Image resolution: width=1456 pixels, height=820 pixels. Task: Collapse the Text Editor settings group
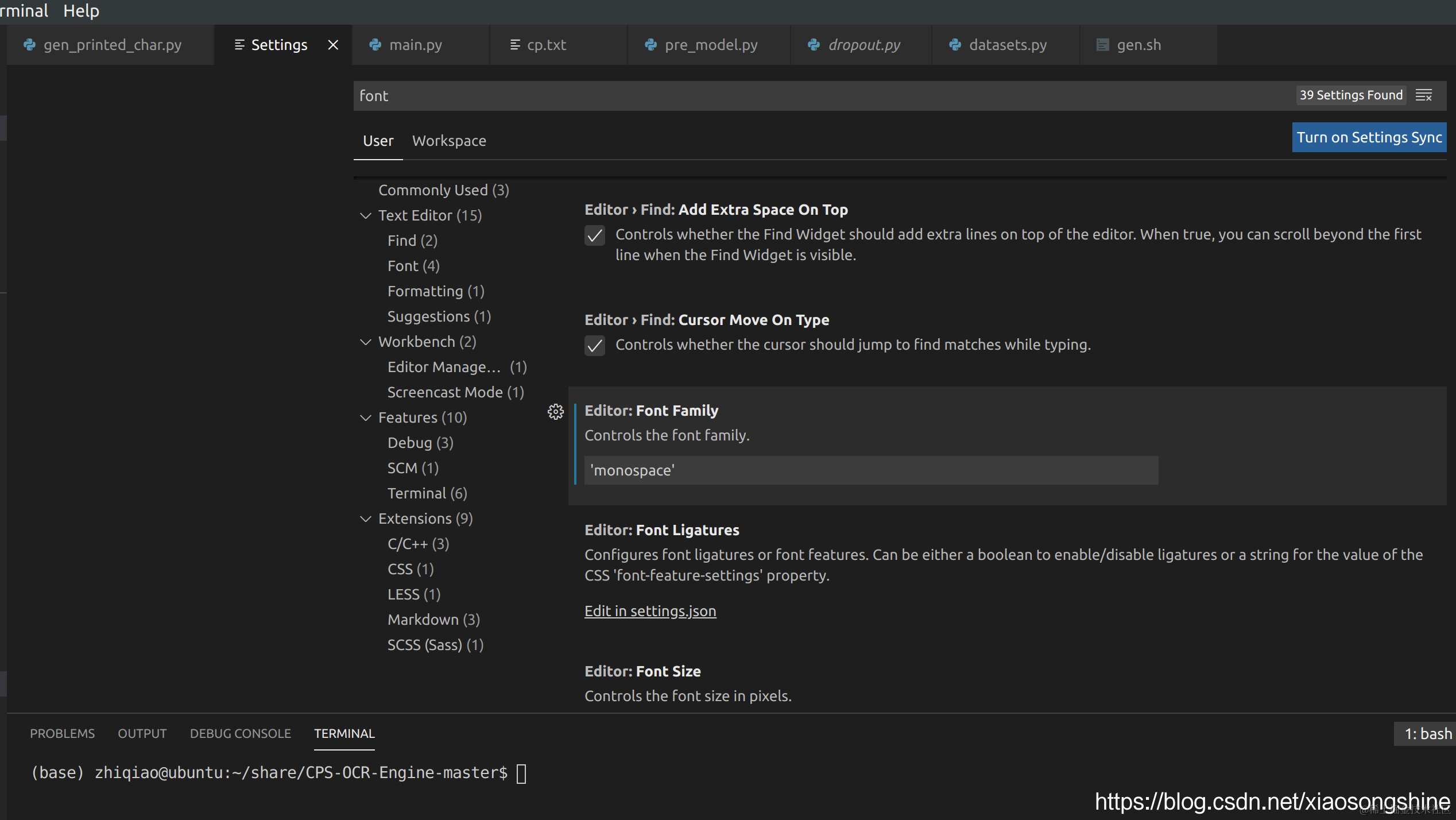click(366, 216)
